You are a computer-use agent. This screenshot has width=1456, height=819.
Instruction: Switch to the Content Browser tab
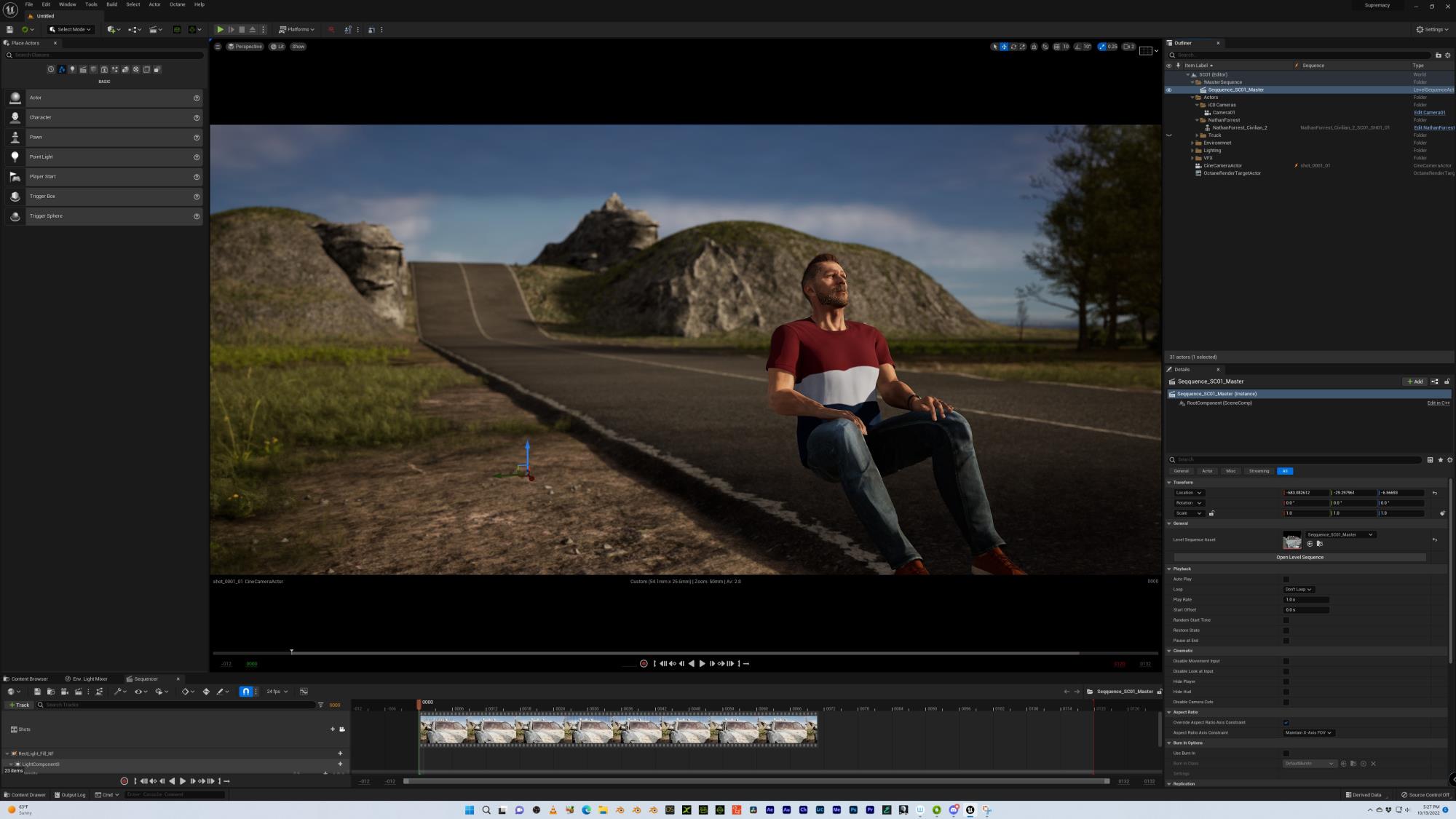tap(26, 679)
